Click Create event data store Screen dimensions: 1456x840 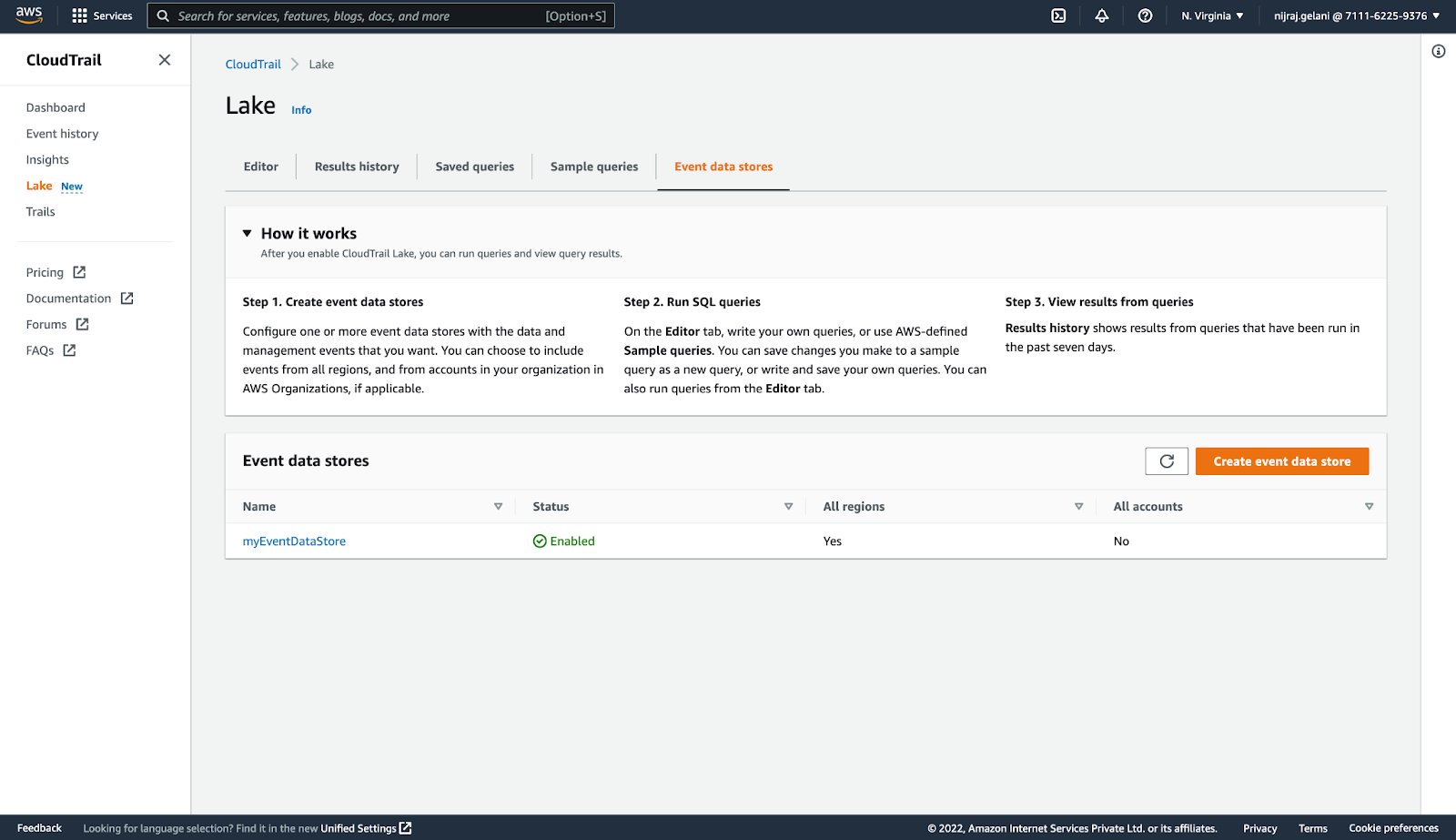click(1282, 460)
